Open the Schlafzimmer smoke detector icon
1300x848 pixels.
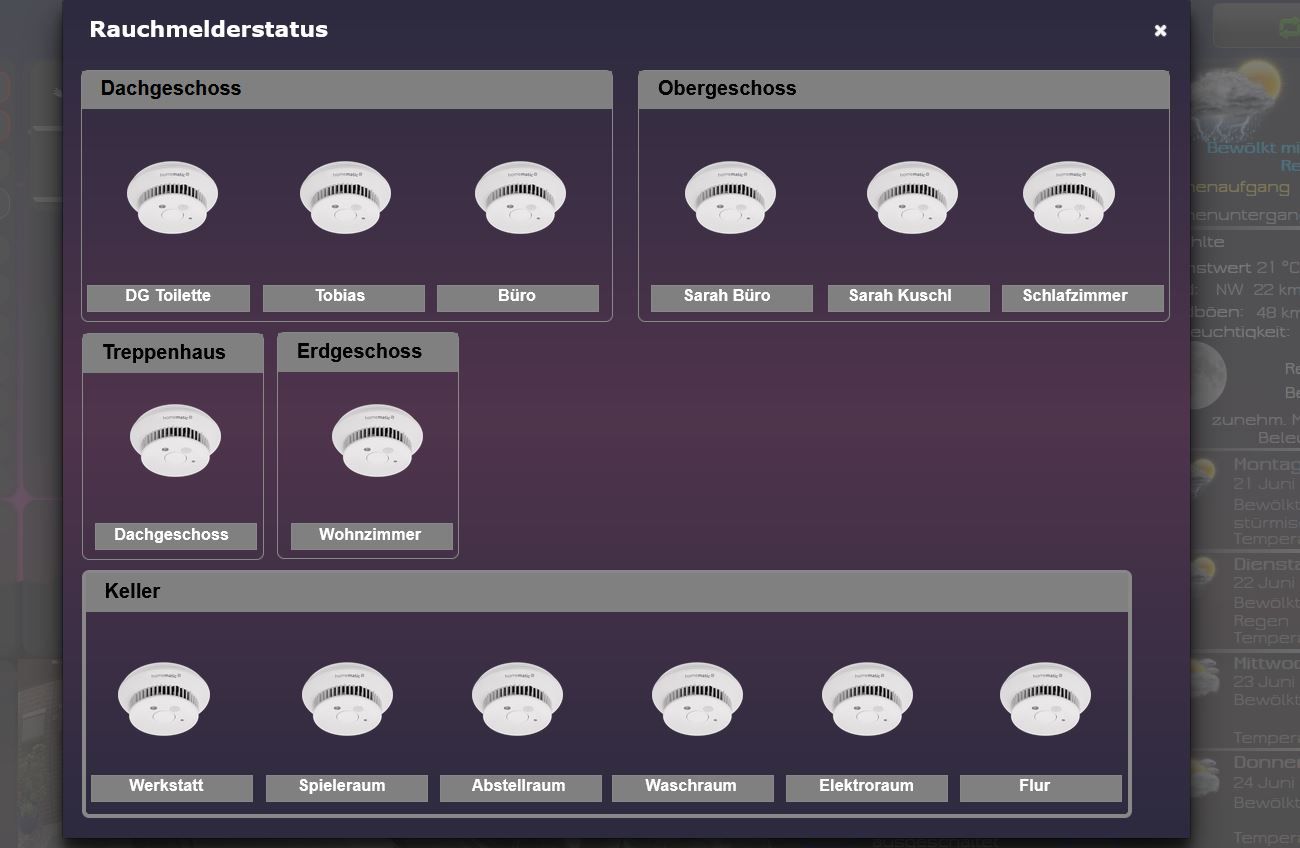point(1069,197)
